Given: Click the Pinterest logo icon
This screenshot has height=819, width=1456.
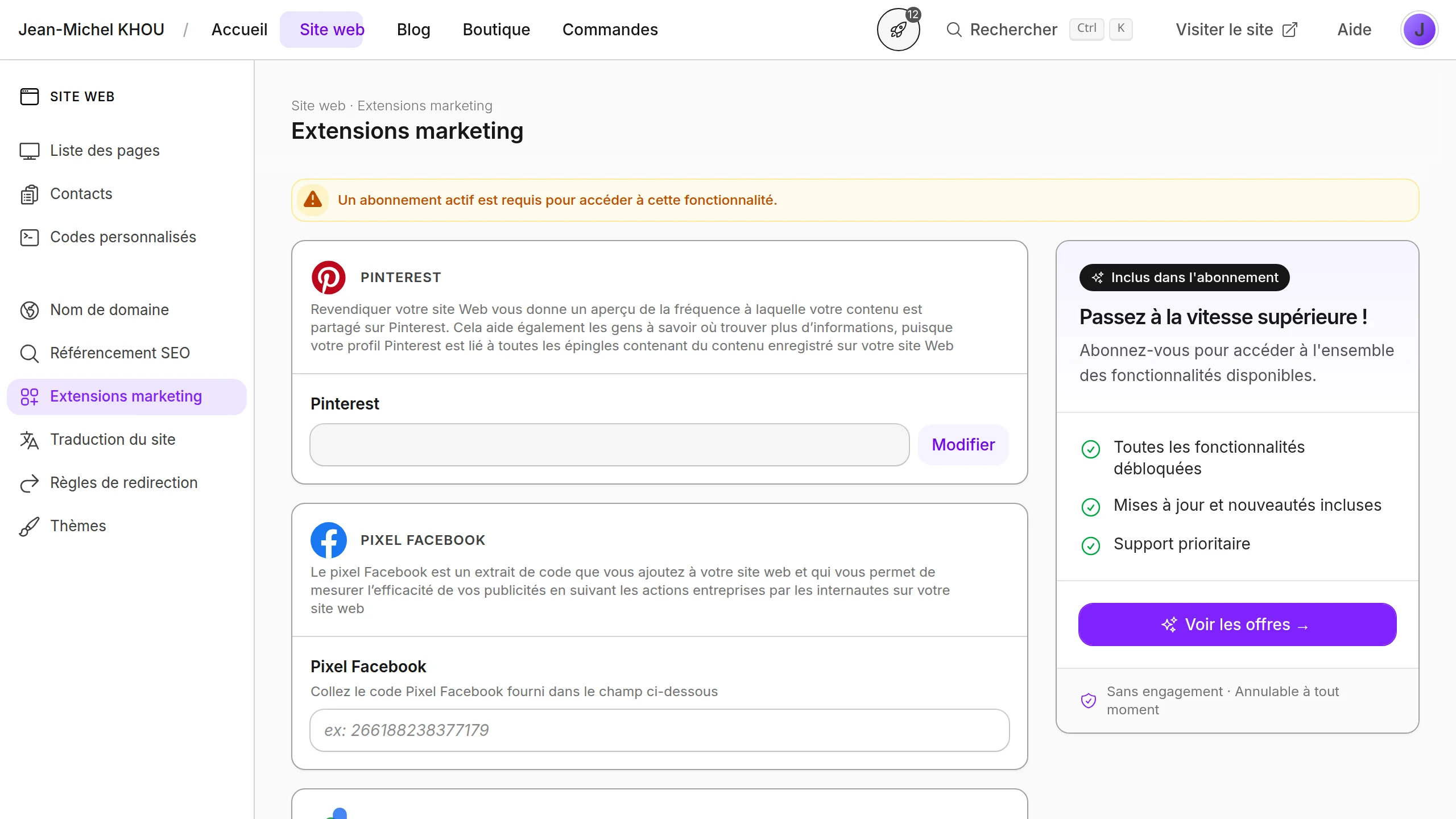Looking at the screenshot, I should coord(328,278).
